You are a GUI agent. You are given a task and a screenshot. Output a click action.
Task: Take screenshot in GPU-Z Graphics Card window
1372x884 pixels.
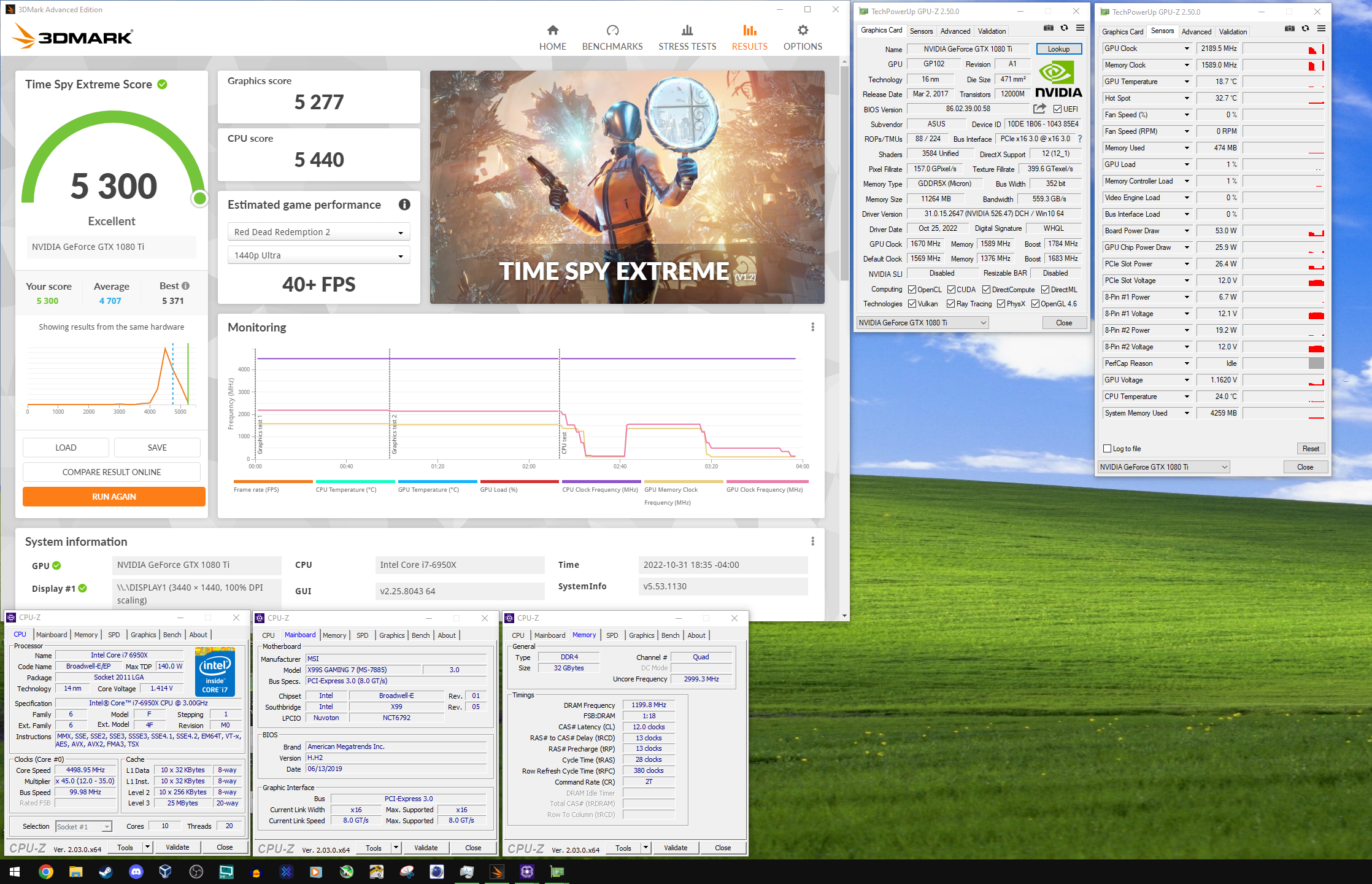[x=1049, y=28]
